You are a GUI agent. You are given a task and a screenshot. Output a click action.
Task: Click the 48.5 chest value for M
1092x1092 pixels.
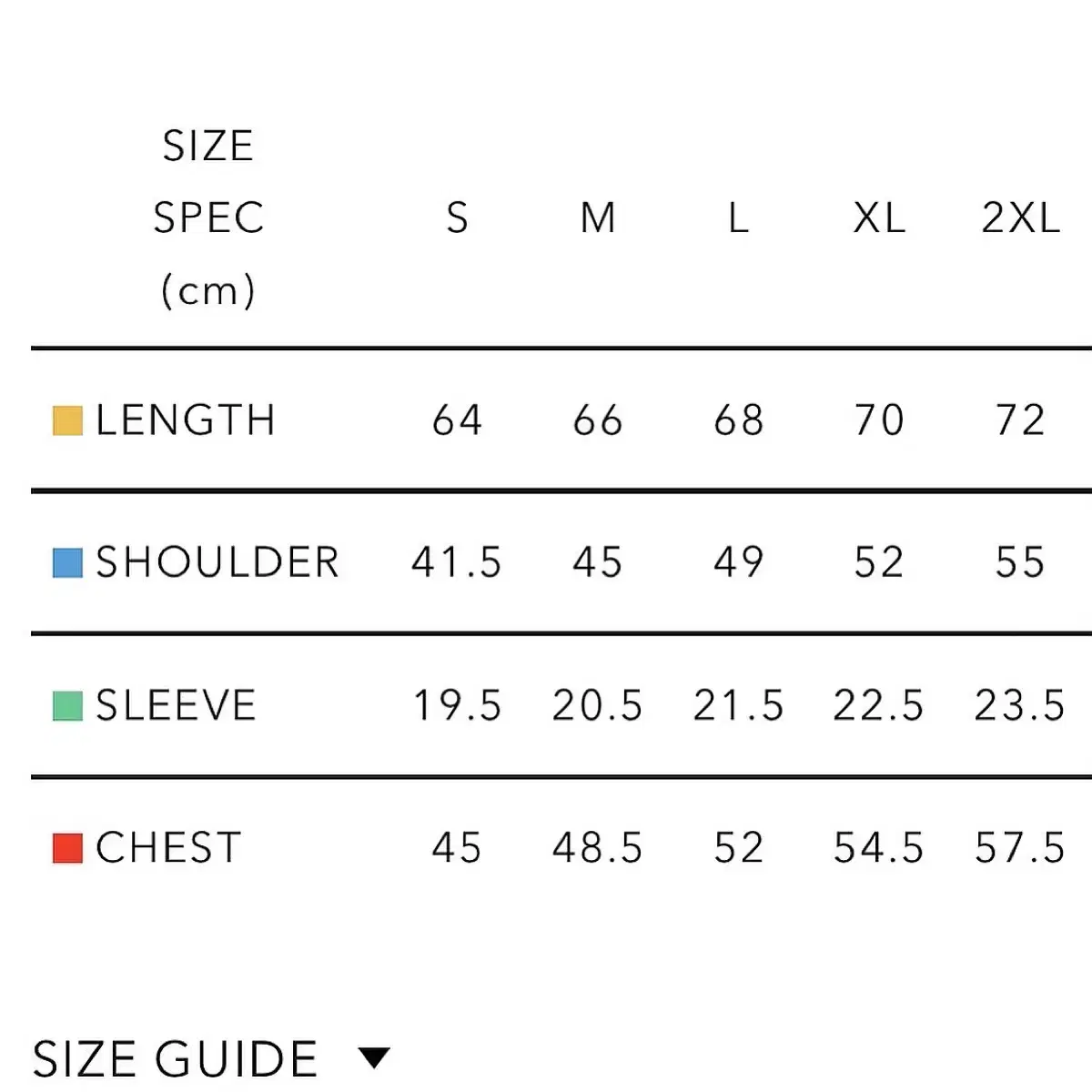pyautogui.click(x=598, y=848)
